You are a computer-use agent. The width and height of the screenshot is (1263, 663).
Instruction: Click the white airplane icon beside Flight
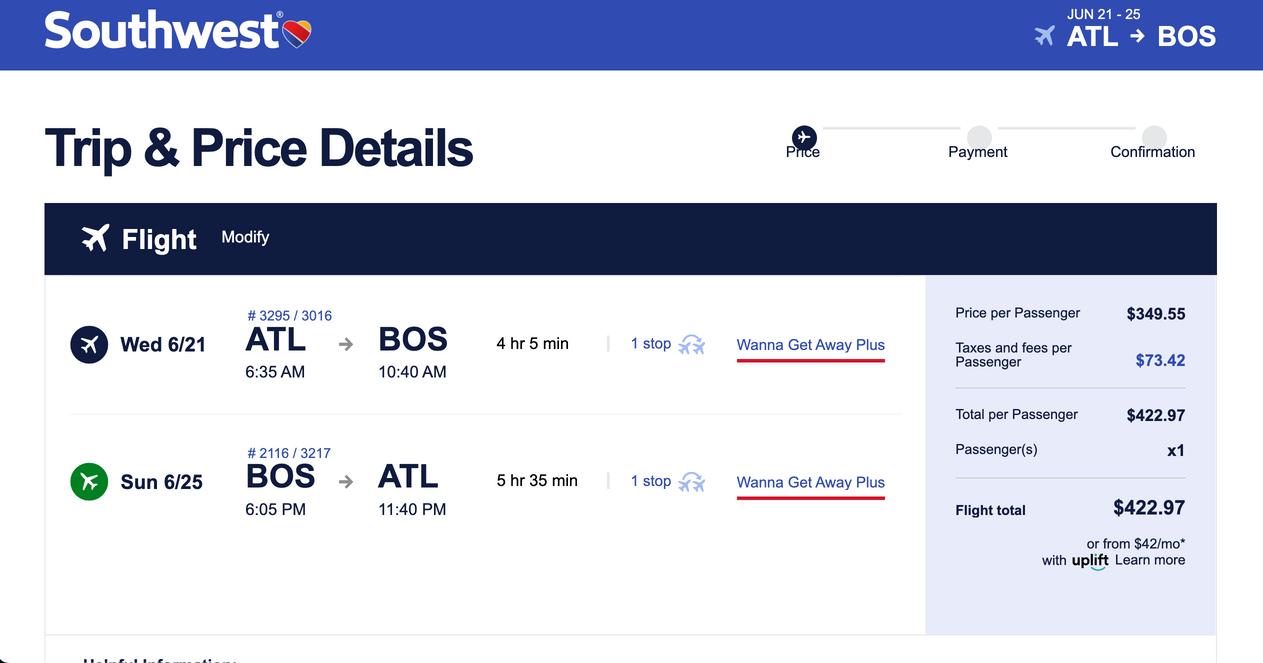pyautogui.click(x=95, y=238)
